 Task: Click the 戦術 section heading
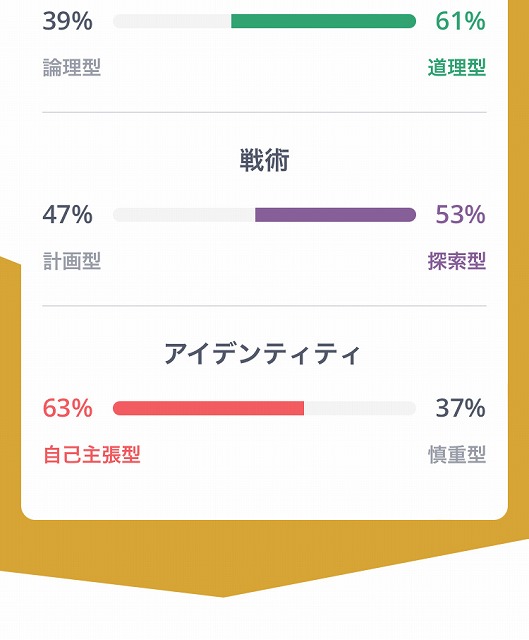click(x=264, y=160)
